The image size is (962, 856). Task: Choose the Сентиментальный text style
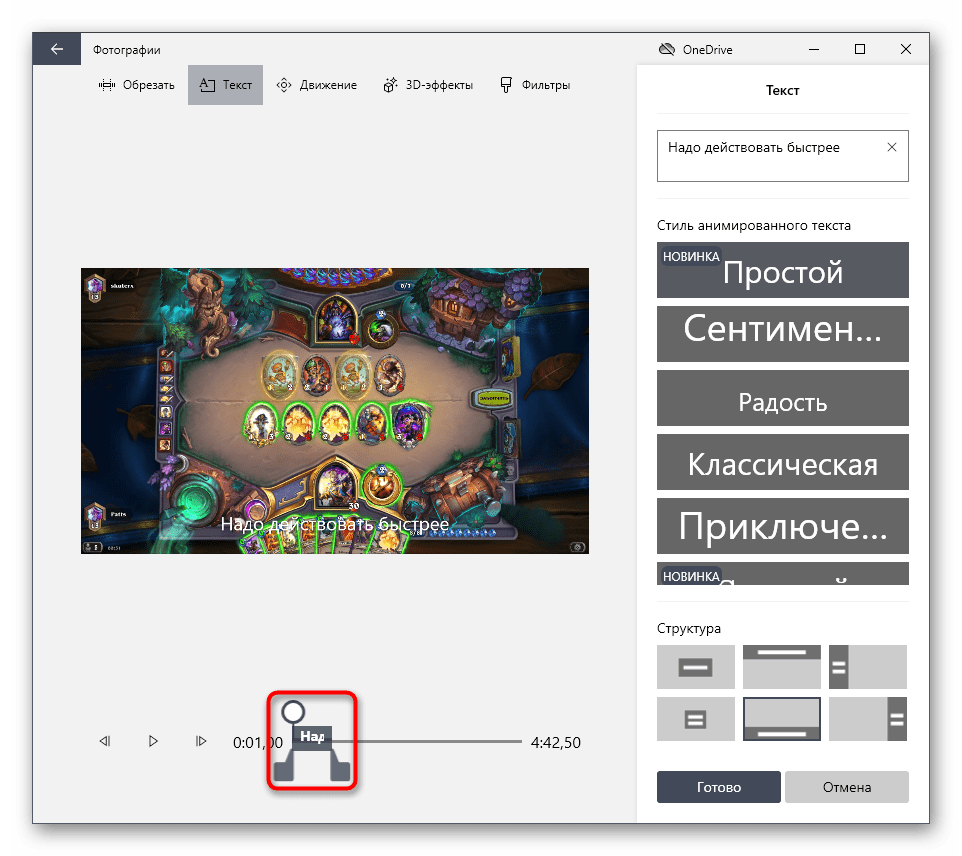pyautogui.click(x=782, y=333)
